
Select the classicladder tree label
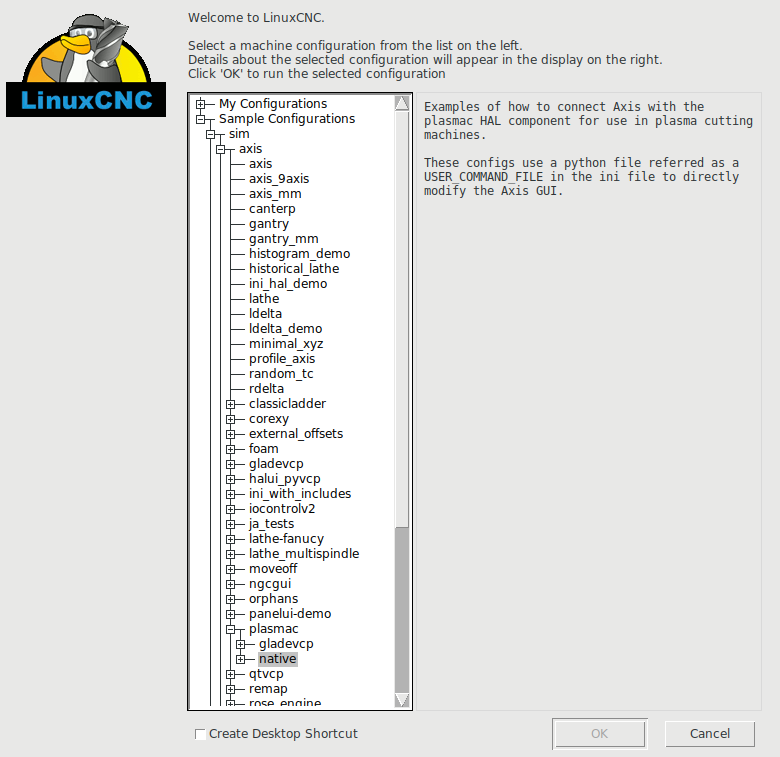288,404
